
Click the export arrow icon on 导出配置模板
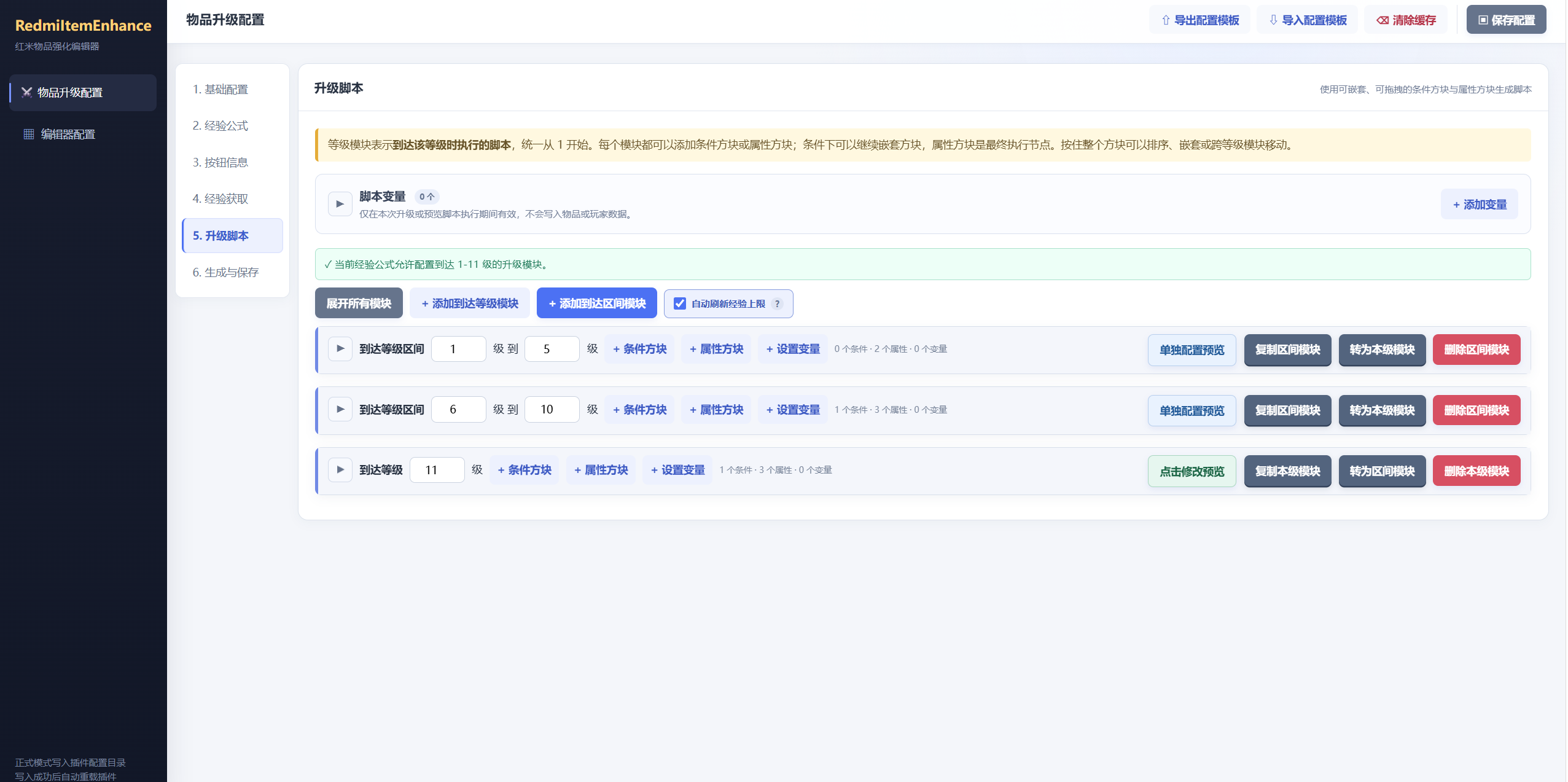tap(1165, 20)
